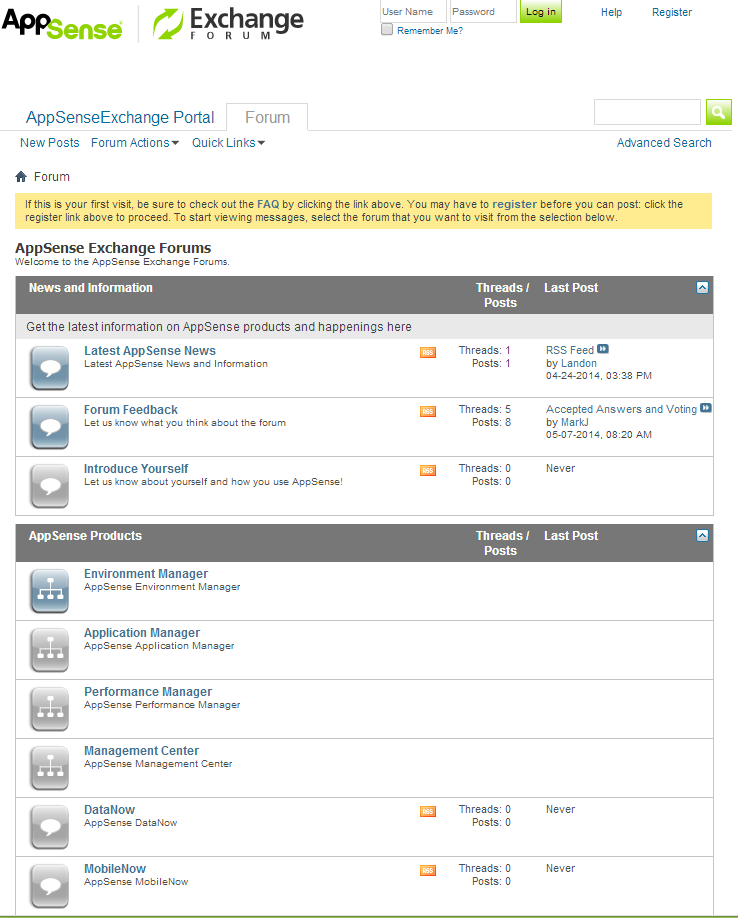Screen dimensions: 738x918
Task: Select the Forum tab
Action: [267, 118]
